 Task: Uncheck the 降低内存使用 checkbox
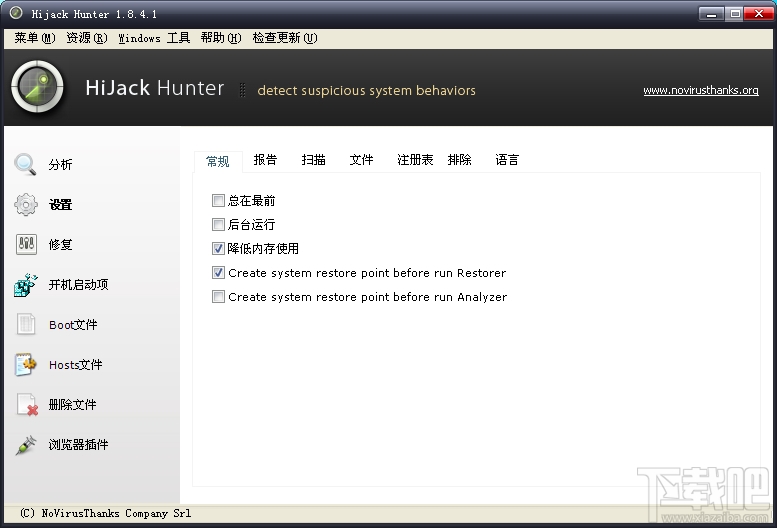click(218, 248)
